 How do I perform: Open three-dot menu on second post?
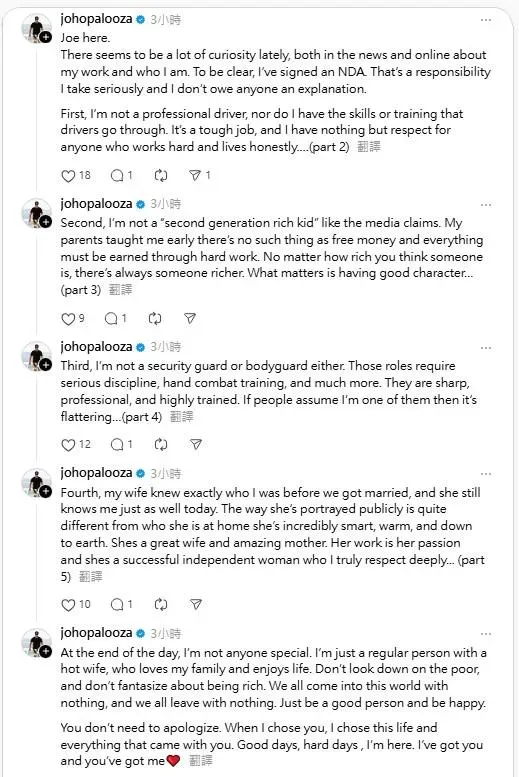tap(486, 205)
